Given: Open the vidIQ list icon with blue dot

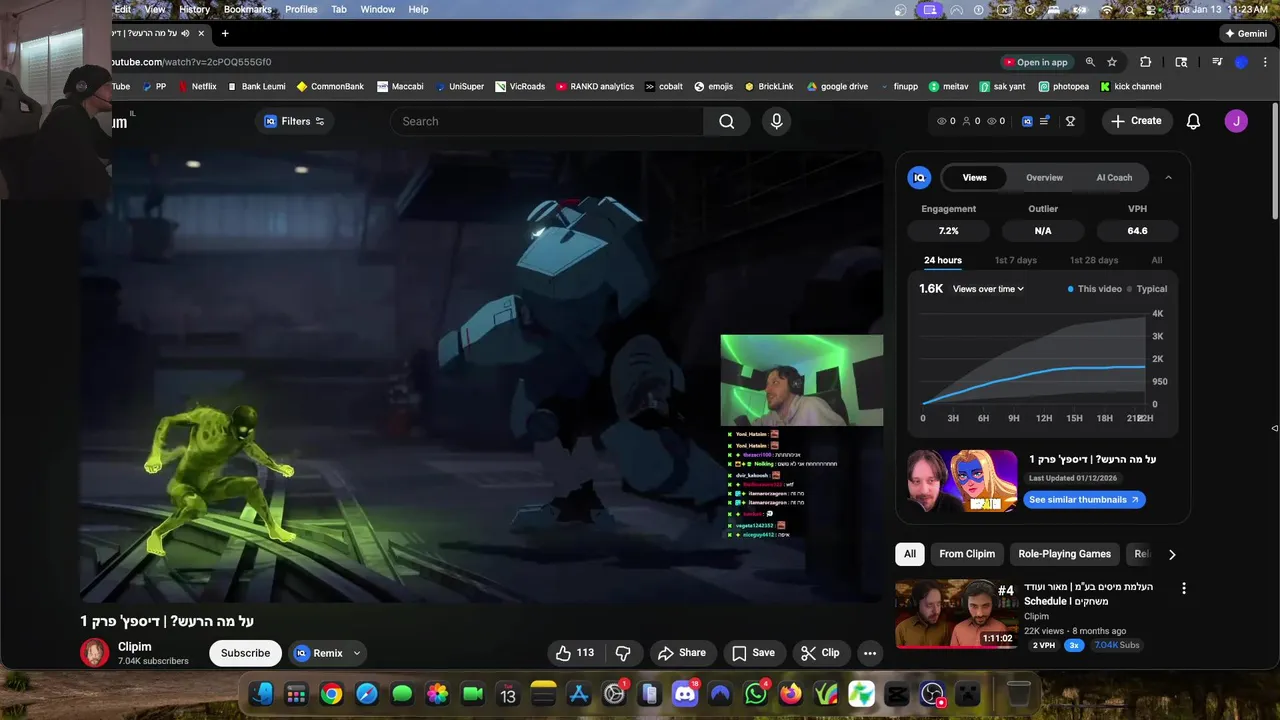Looking at the screenshot, I should click(x=1044, y=121).
